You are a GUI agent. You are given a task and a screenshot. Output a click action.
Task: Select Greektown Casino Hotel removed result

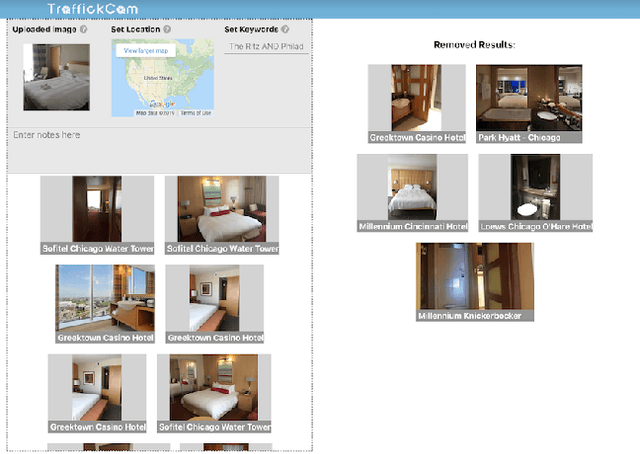pyautogui.click(x=416, y=98)
